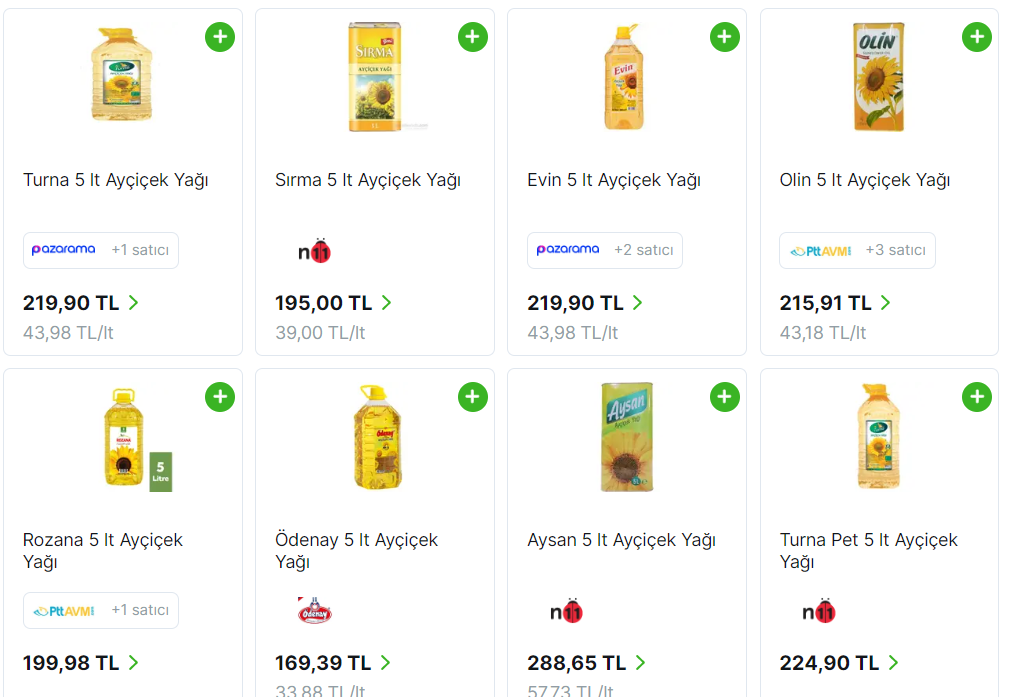Expand the 195,00 TL price arrow for Sırma
This screenshot has width=1016, height=697.
387,303
